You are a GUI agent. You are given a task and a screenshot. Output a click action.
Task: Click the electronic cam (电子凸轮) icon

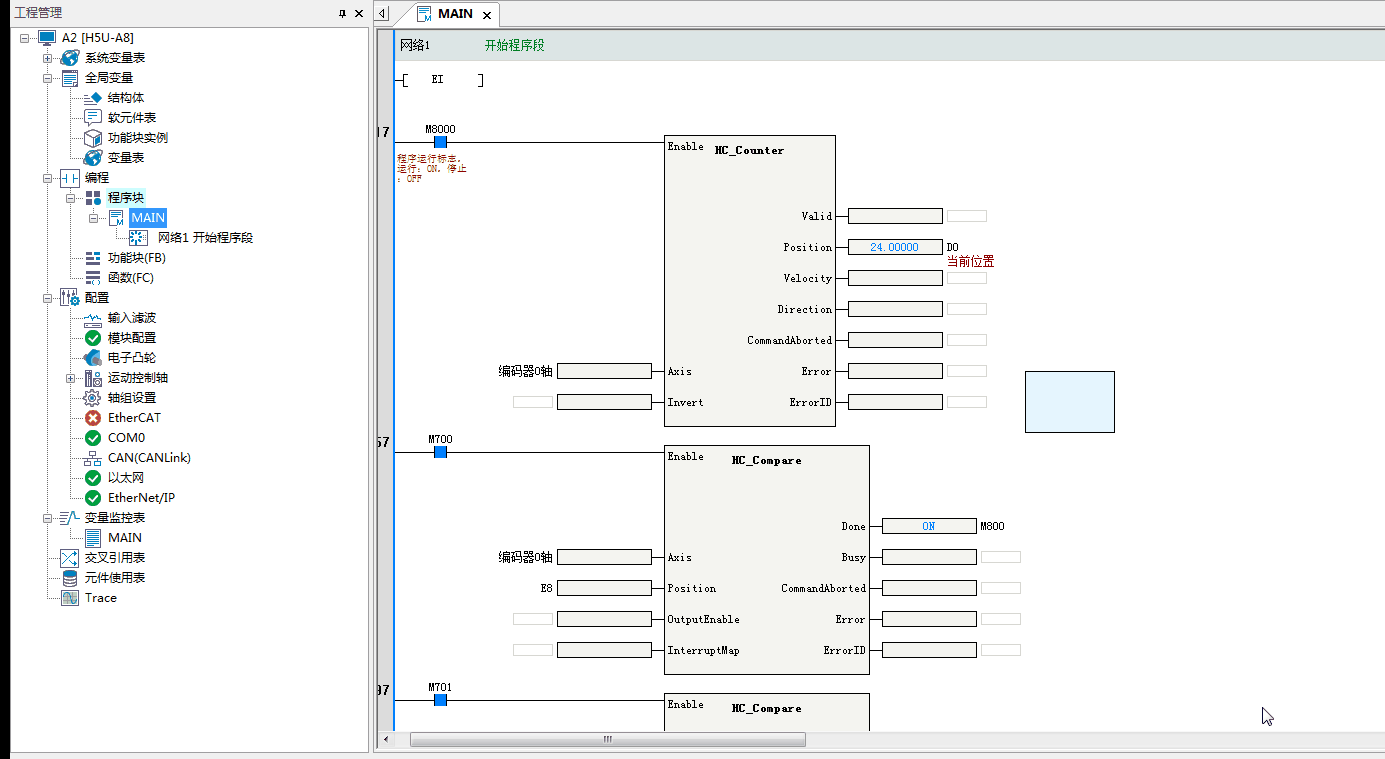pyautogui.click(x=93, y=358)
